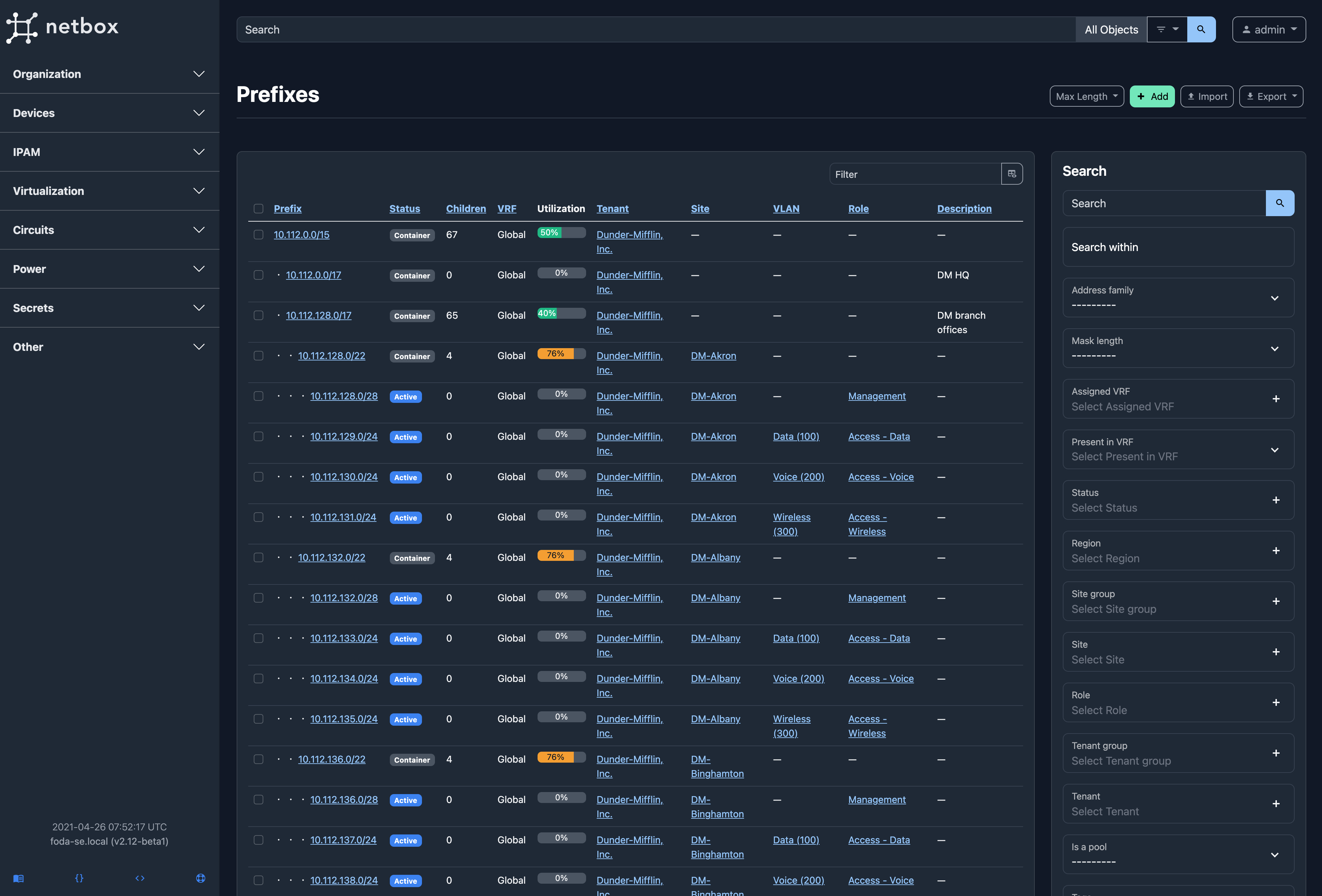Image resolution: width=1322 pixels, height=896 pixels.
Task: Click the code angle brackets footer icon
Action: point(140,878)
